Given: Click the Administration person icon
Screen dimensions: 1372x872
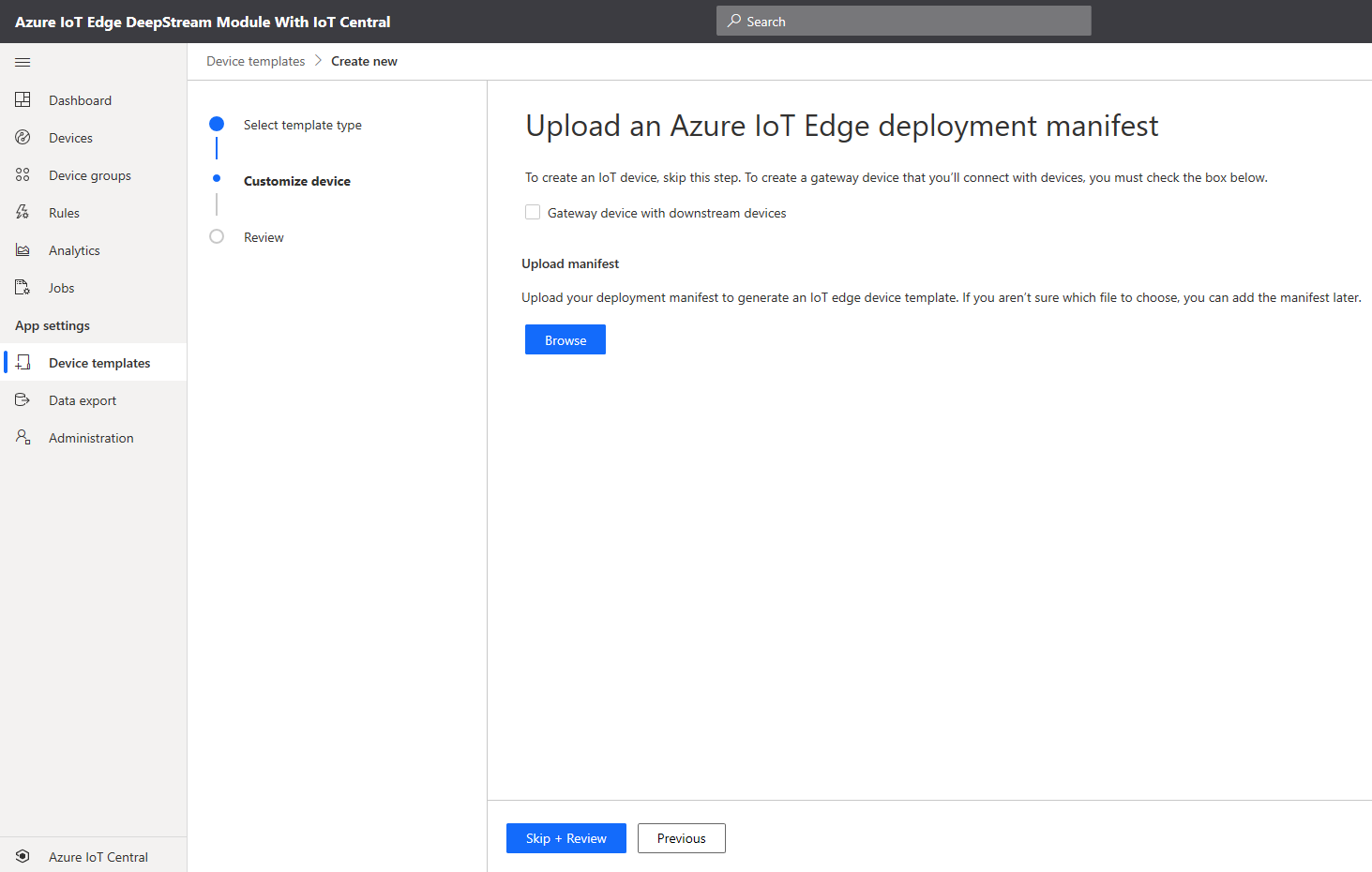Looking at the screenshot, I should pyautogui.click(x=23, y=437).
